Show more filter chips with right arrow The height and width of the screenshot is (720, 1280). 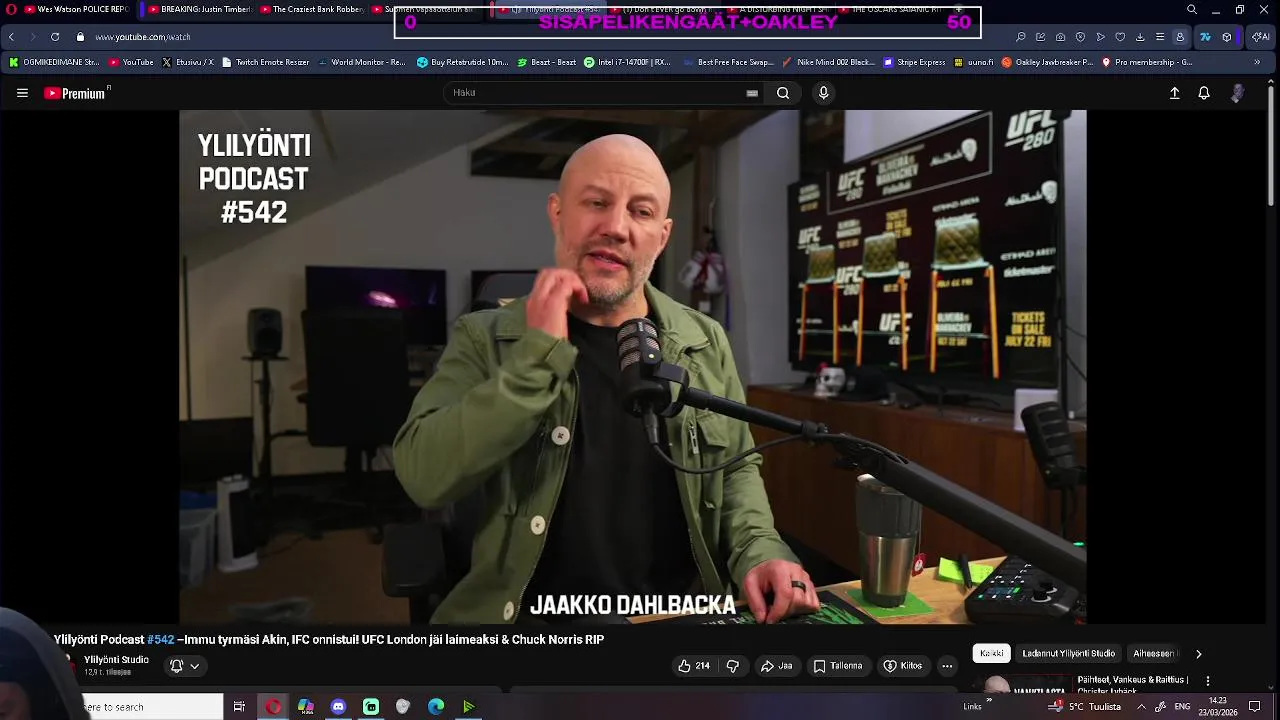point(1198,654)
